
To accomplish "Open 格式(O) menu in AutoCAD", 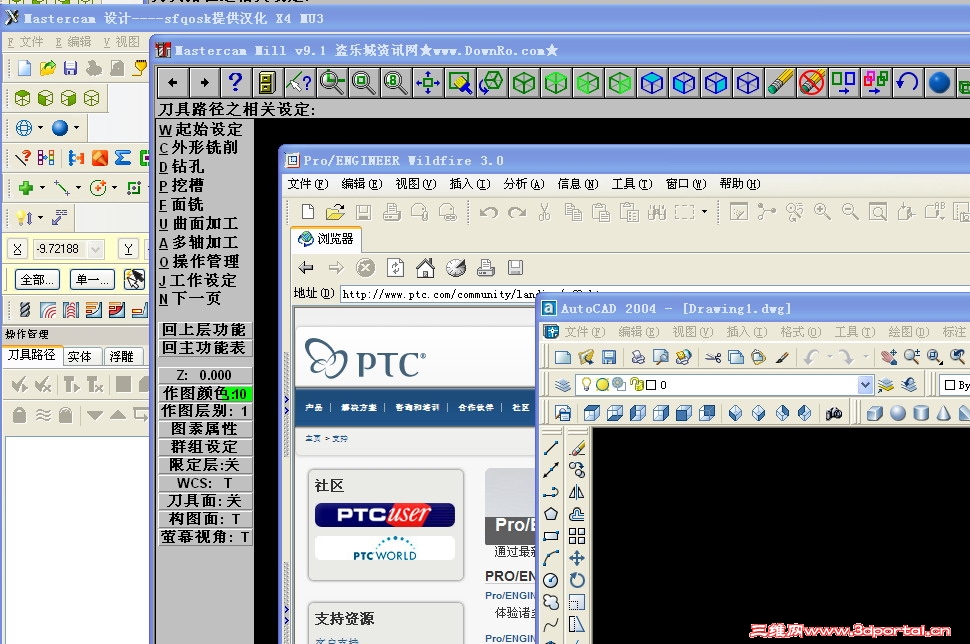I will point(800,332).
